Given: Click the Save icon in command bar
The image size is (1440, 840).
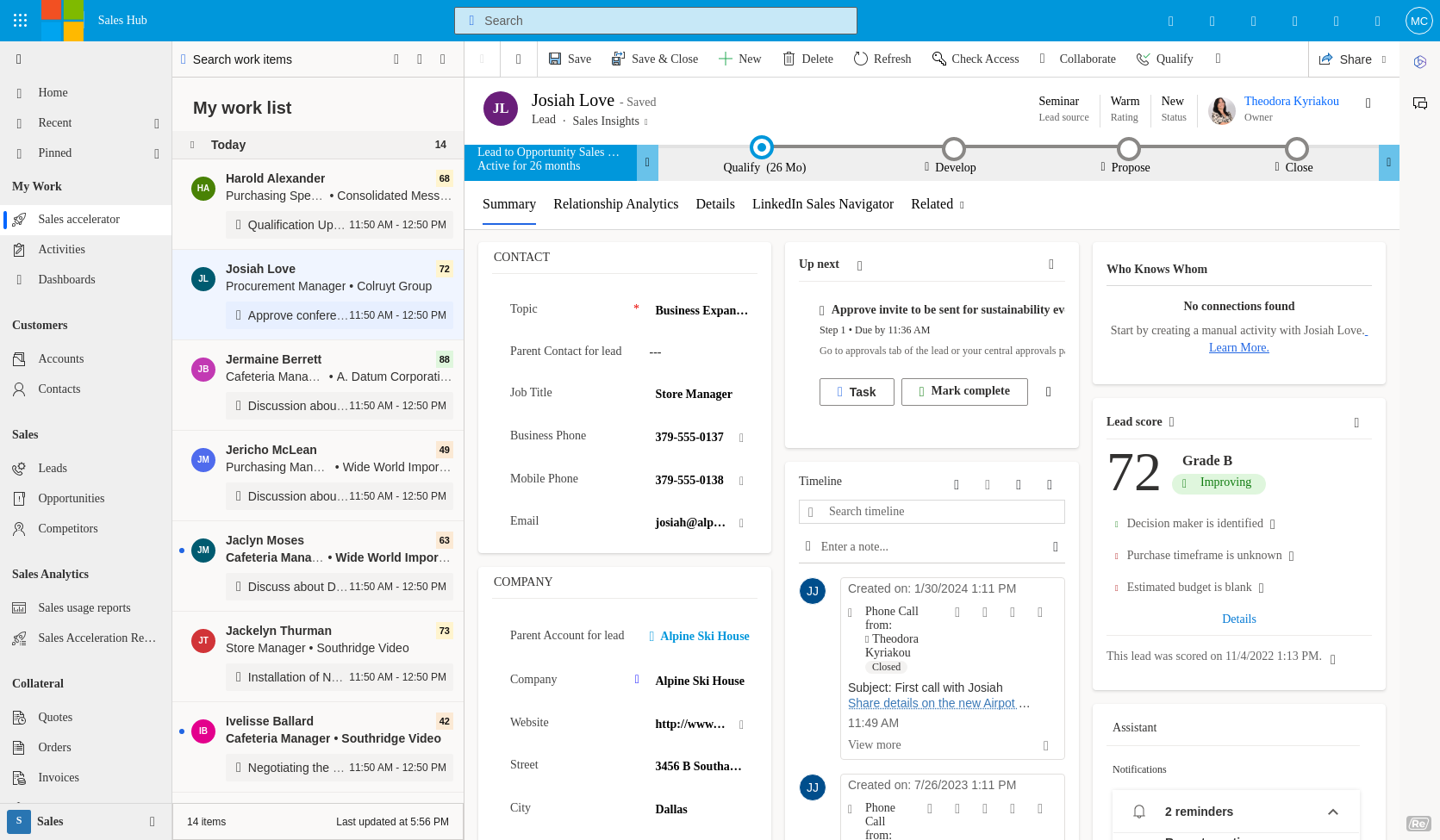Looking at the screenshot, I should pyautogui.click(x=555, y=59).
